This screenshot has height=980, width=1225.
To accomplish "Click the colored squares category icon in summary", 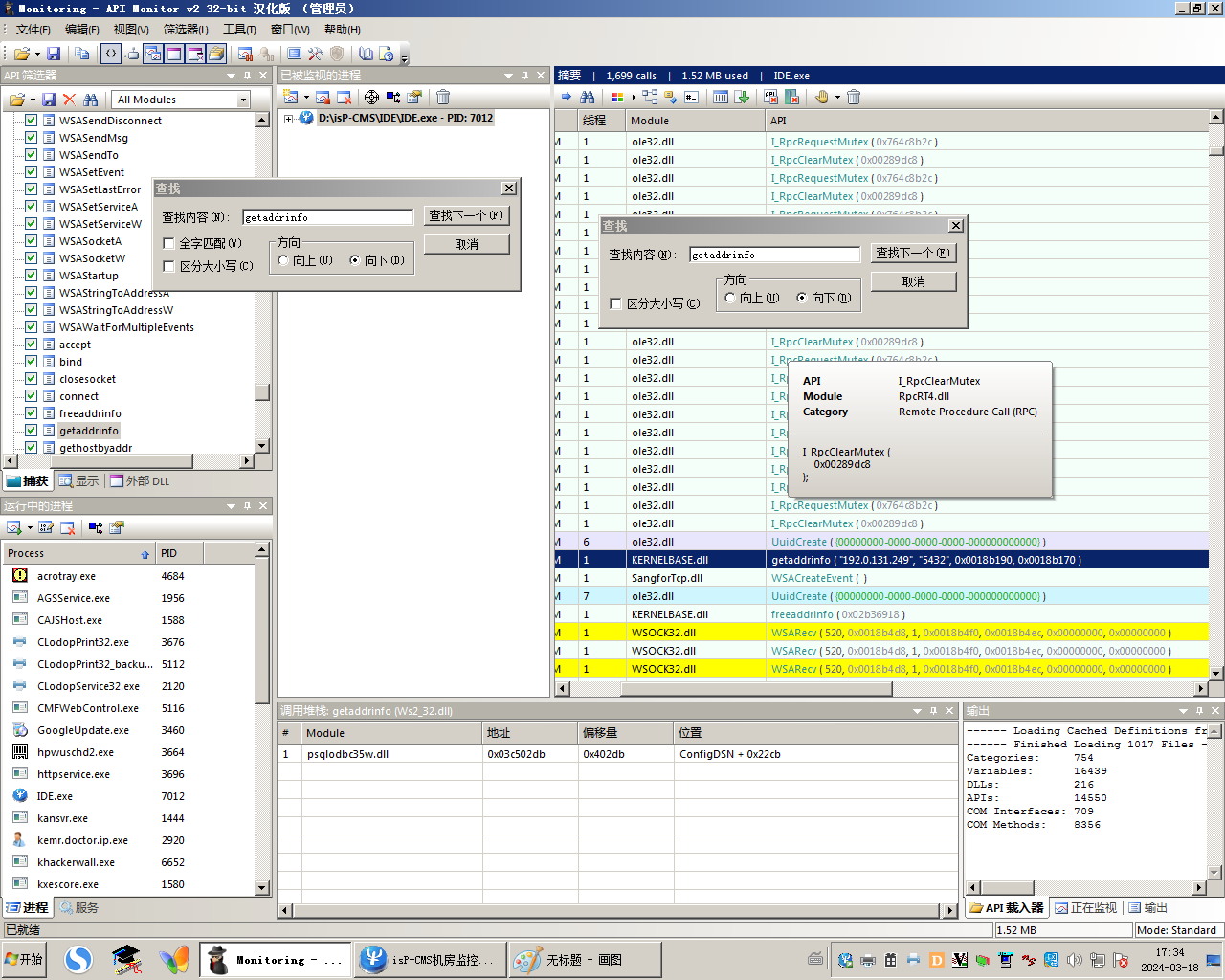I will 617,97.
